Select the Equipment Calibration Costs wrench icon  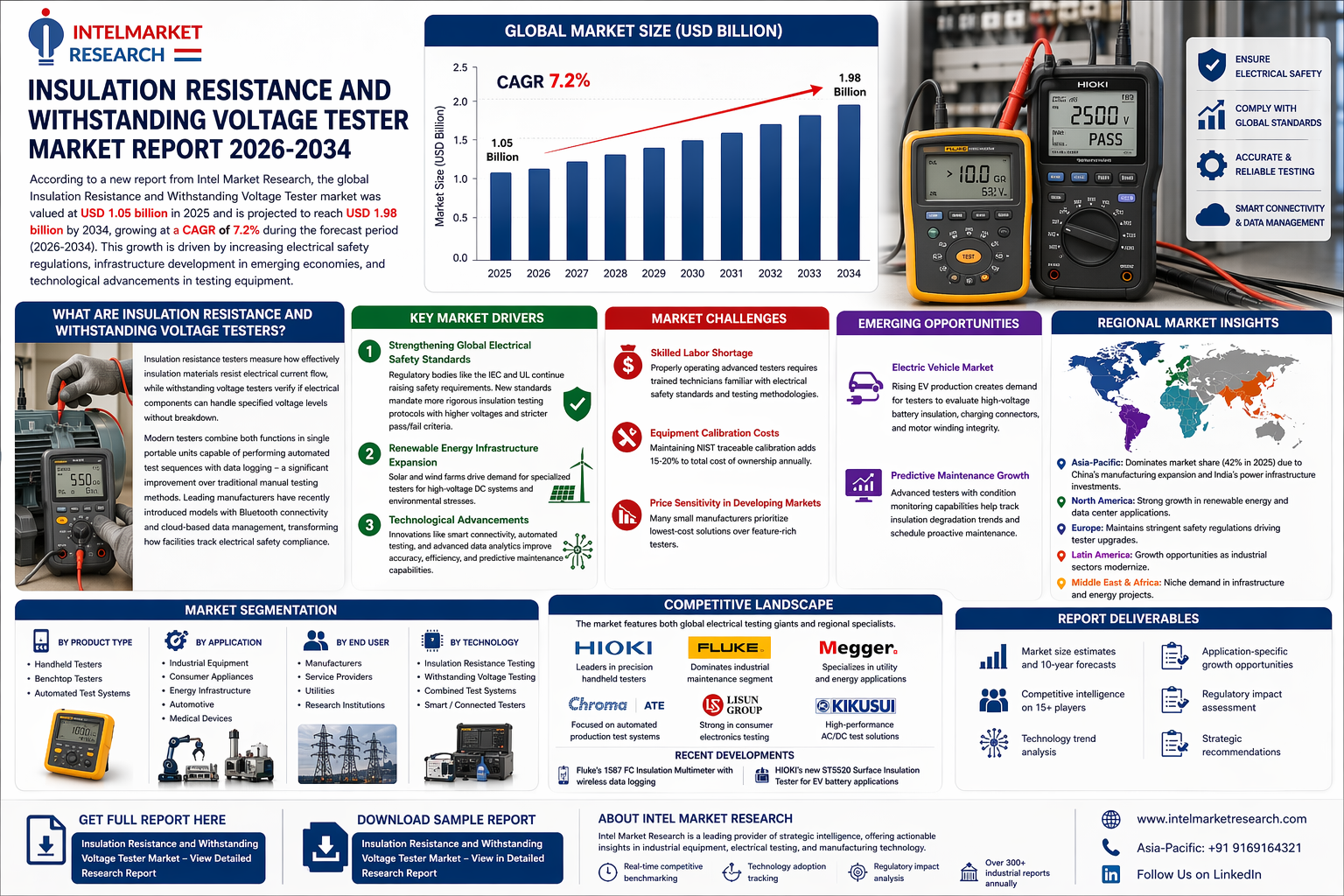[626, 437]
